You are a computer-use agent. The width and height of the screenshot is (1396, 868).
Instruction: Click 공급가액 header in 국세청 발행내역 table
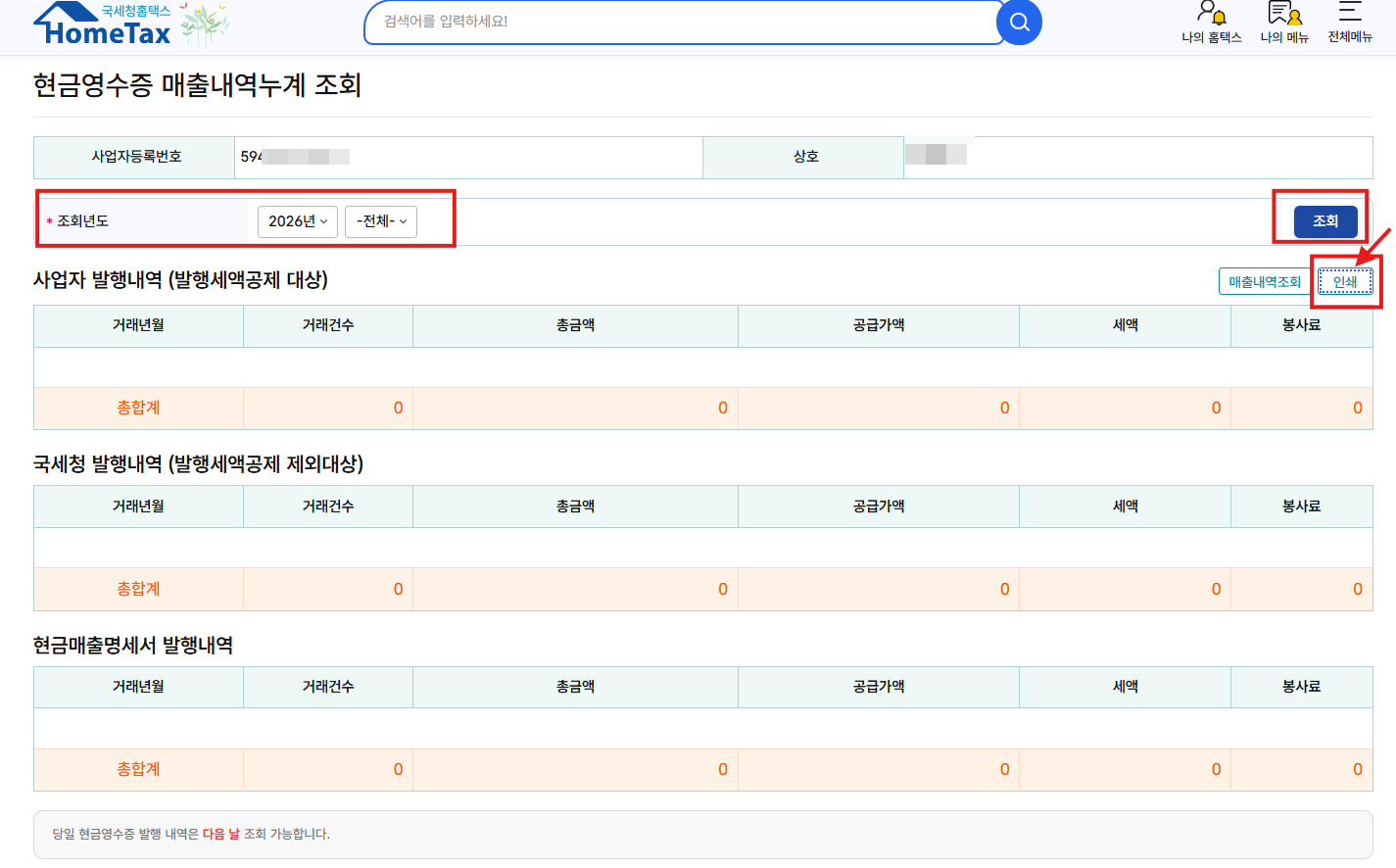point(879,506)
